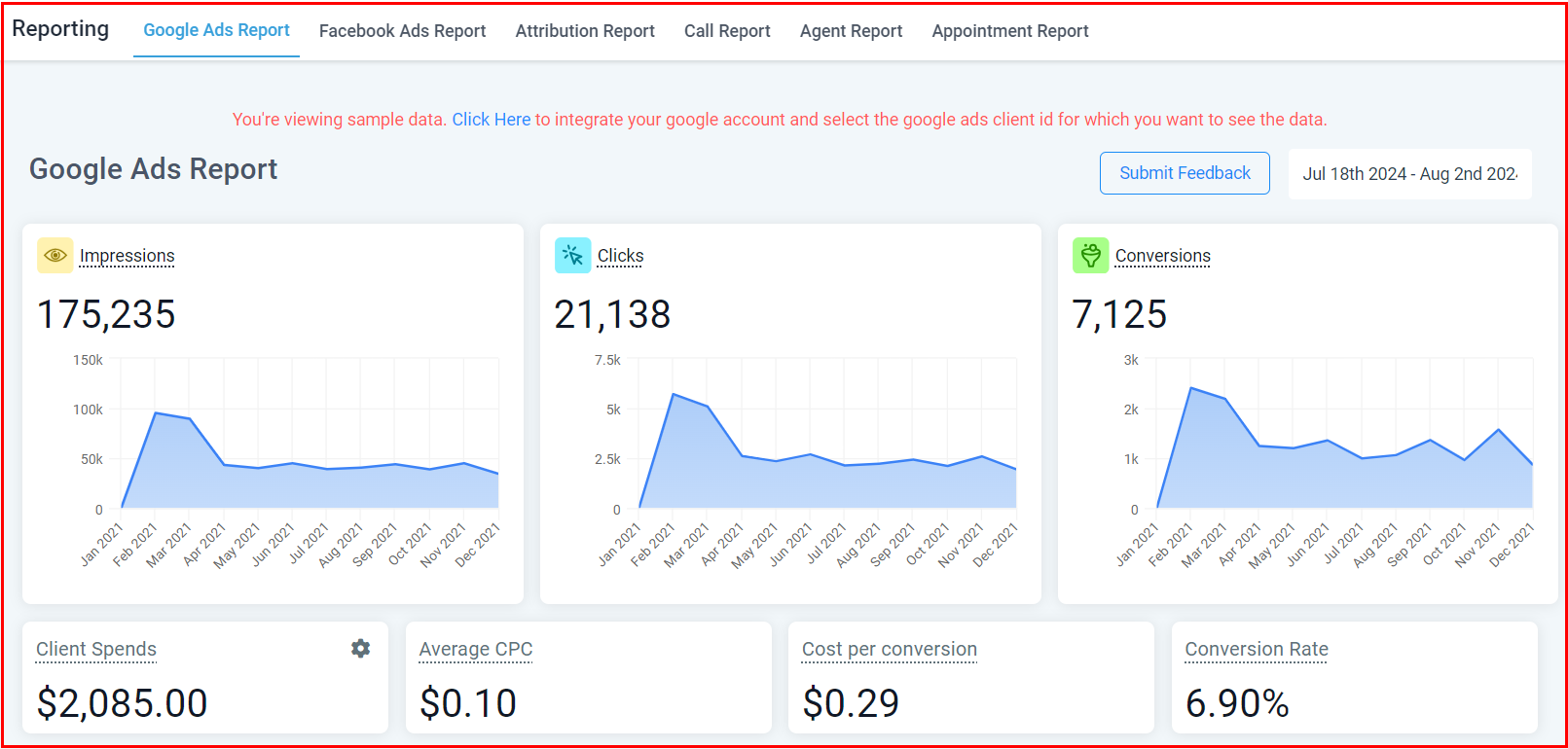The image size is (1568, 749).
Task: Click the Feb 2021 peak in Clicks chart
Action: click(x=674, y=395)
